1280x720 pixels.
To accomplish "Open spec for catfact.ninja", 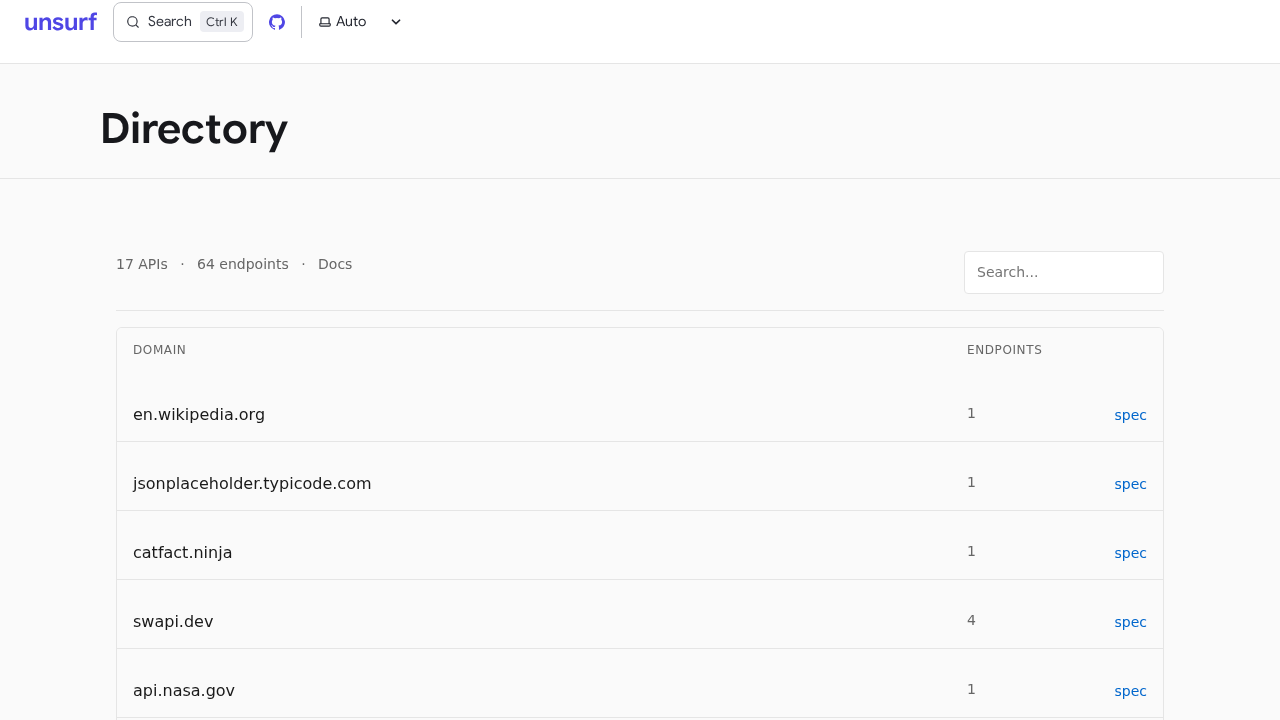I will [1130, 553].
